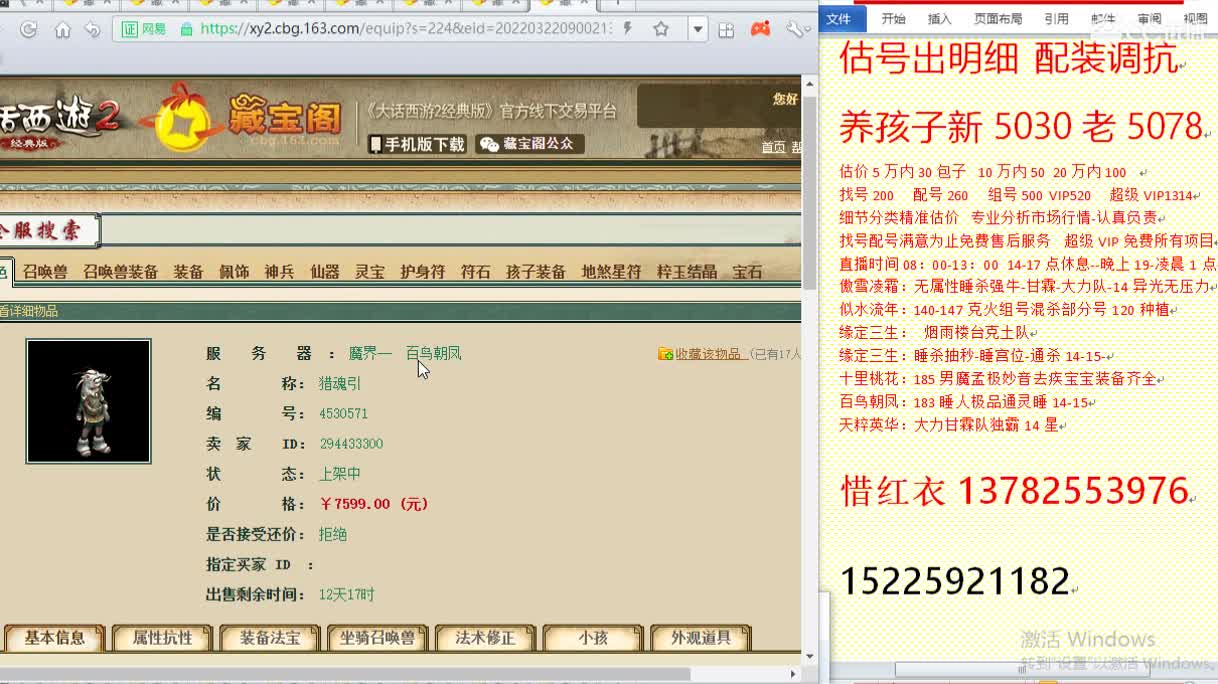Click the price ¥7599.00 (元)
The image size is (1218, 684).
[374, 504]
